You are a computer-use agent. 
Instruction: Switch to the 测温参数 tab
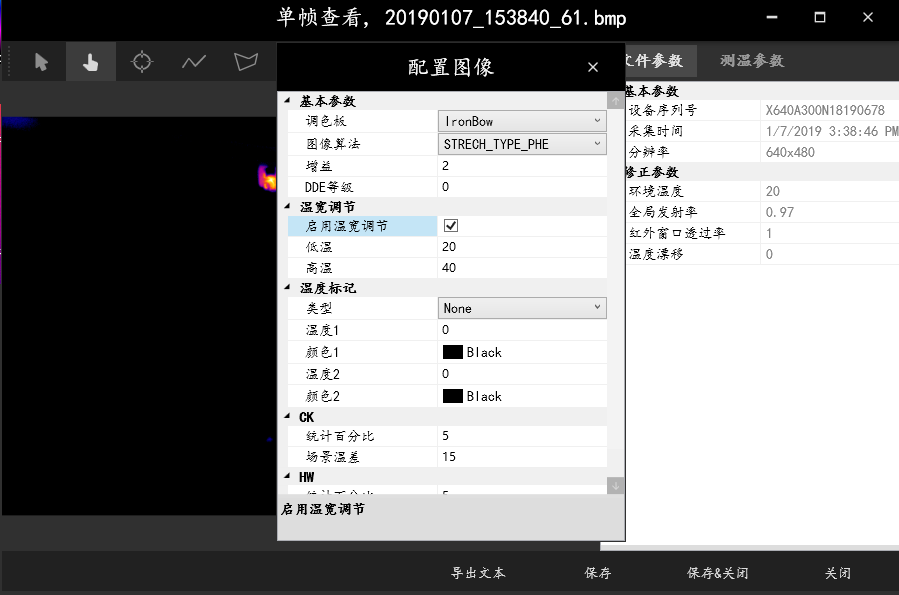click(752, 61)
